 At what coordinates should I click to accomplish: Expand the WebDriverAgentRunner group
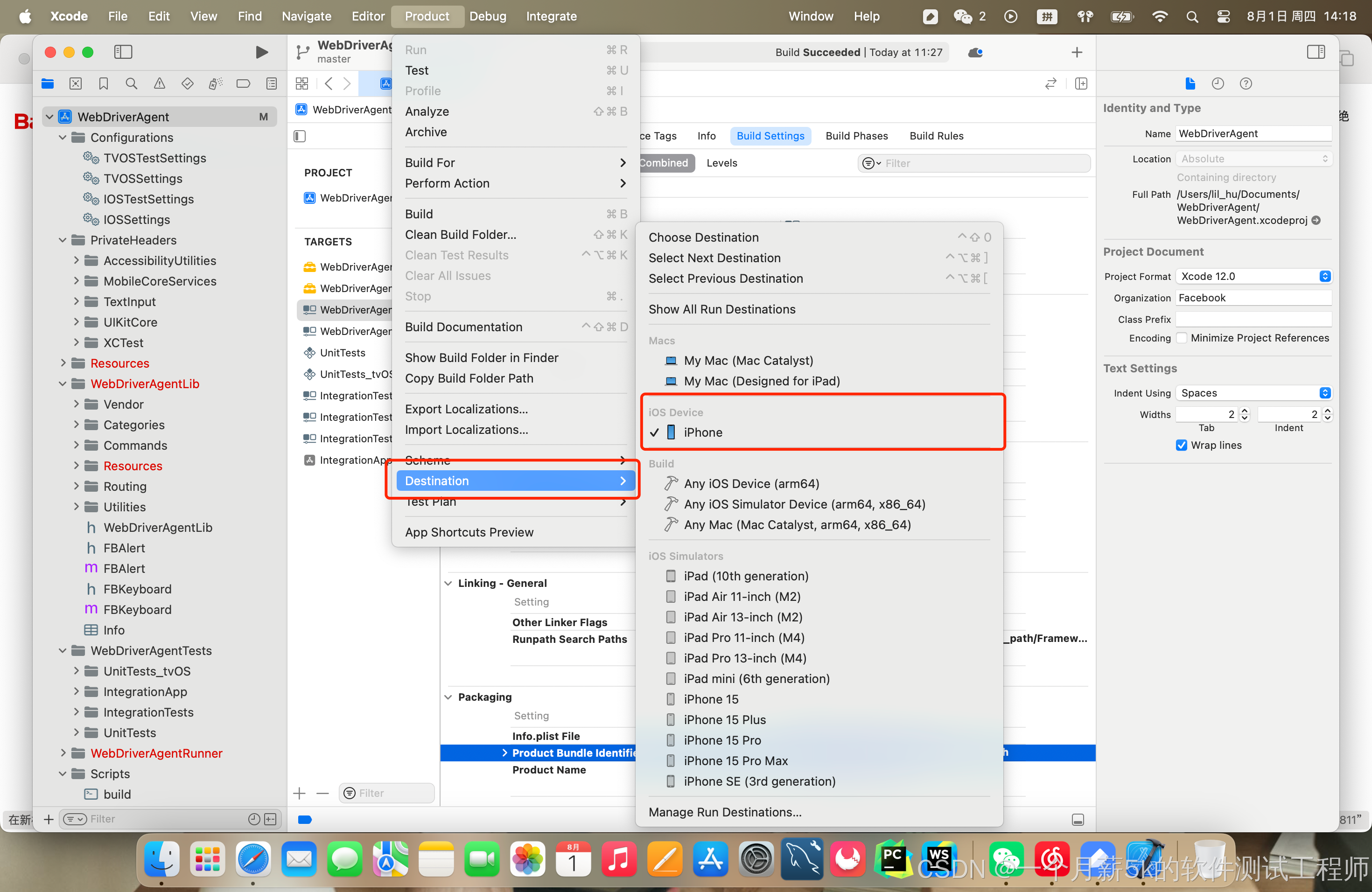coord(62,753)
